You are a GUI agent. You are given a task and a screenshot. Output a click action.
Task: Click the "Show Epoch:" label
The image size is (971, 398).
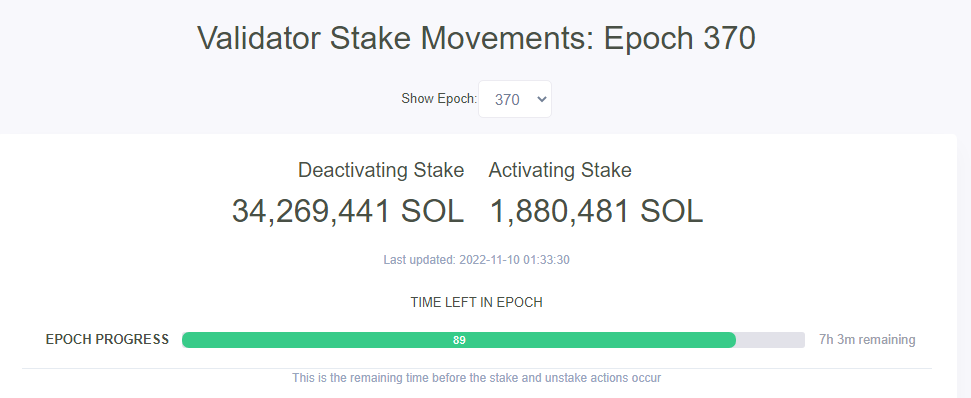pyautogui.click(x=439, y=98)
